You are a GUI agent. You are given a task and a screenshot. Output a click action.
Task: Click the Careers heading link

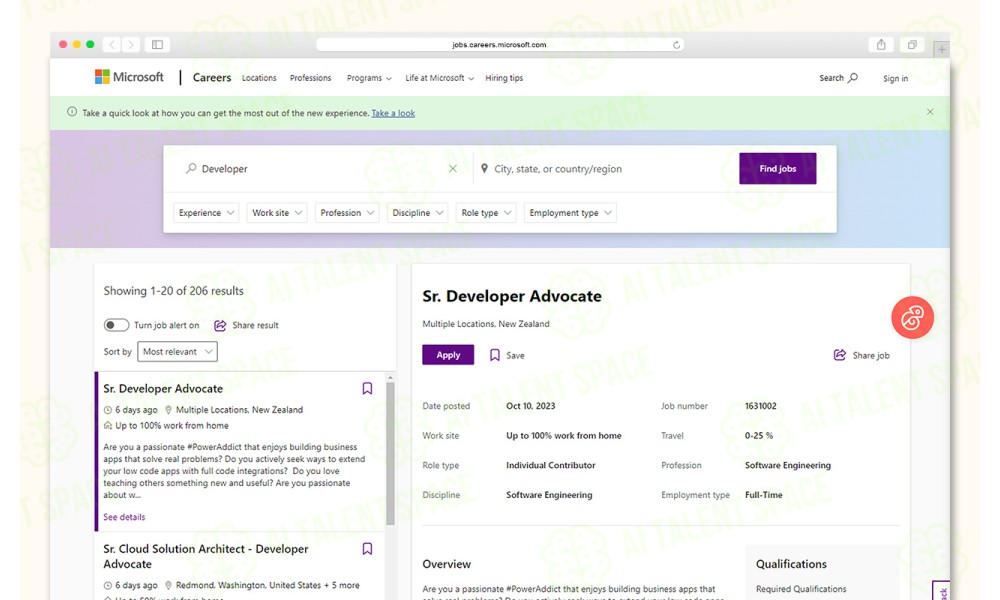(x=212, y=78)
